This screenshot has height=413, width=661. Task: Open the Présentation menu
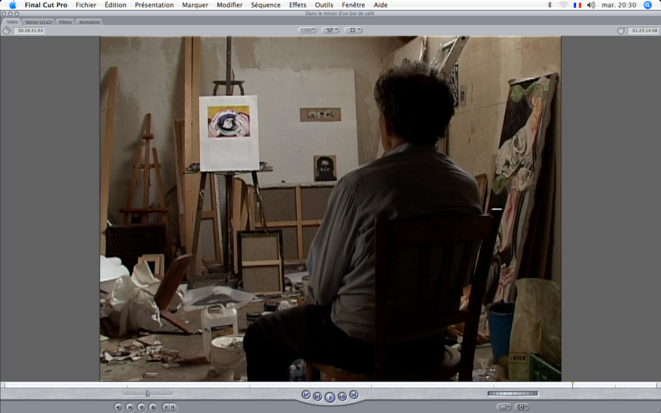coord(154,5)
